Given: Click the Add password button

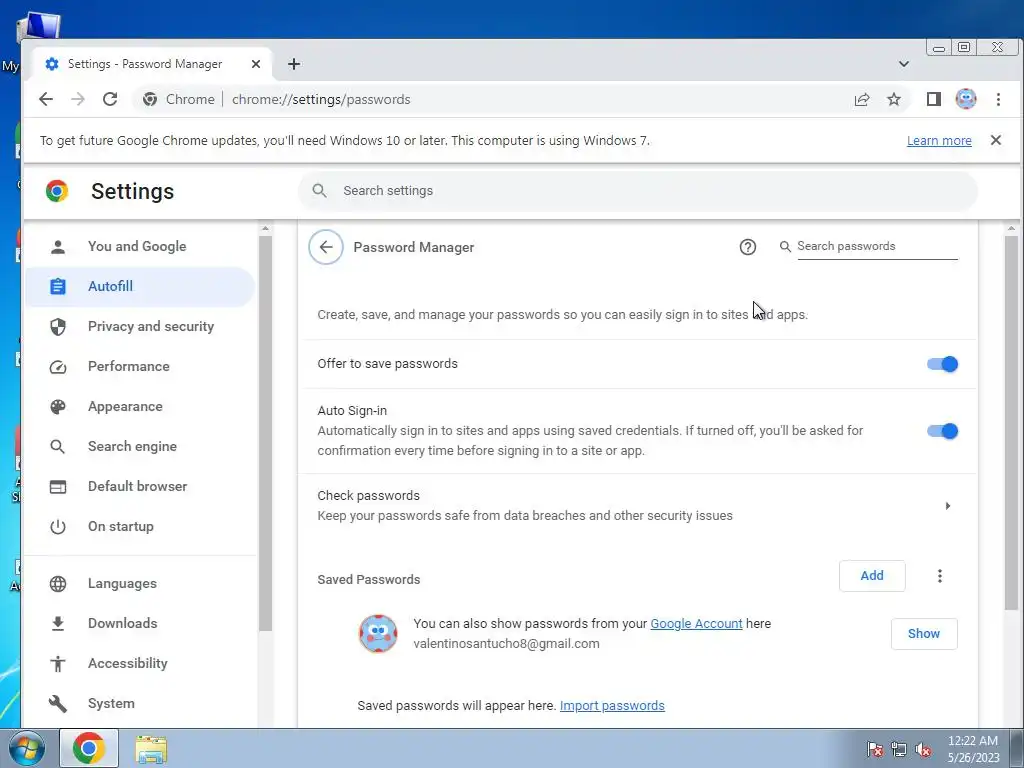Looking at the screenshot, I should (x=872, y=576).
